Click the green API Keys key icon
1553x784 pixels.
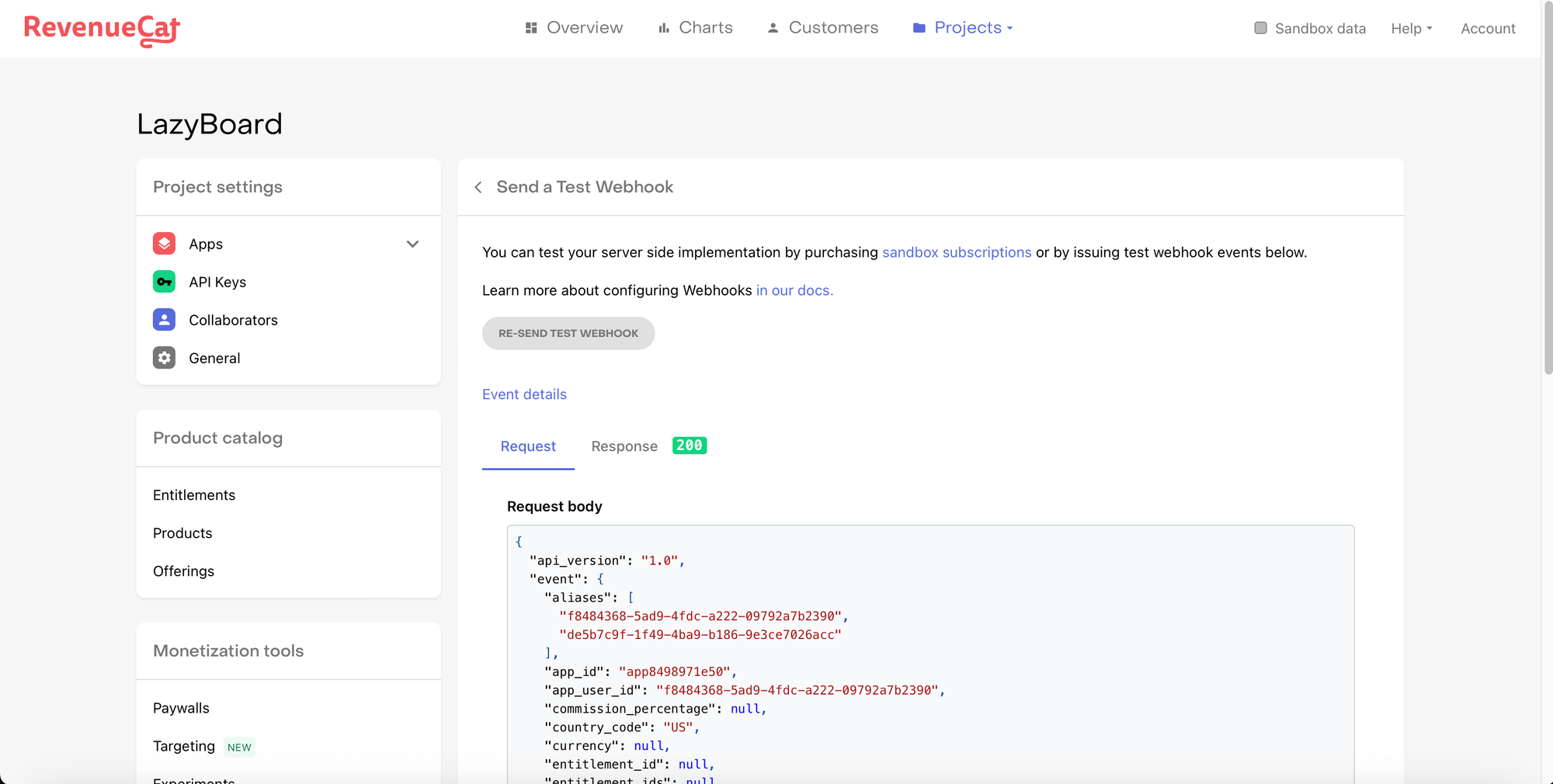[164, 282]
